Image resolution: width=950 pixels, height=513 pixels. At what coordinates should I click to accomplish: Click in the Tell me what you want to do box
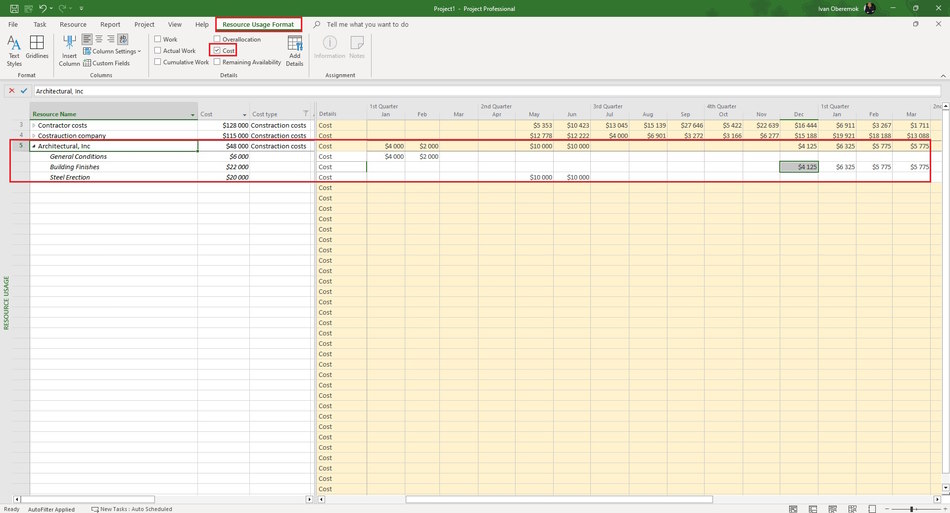click(368, 24)
